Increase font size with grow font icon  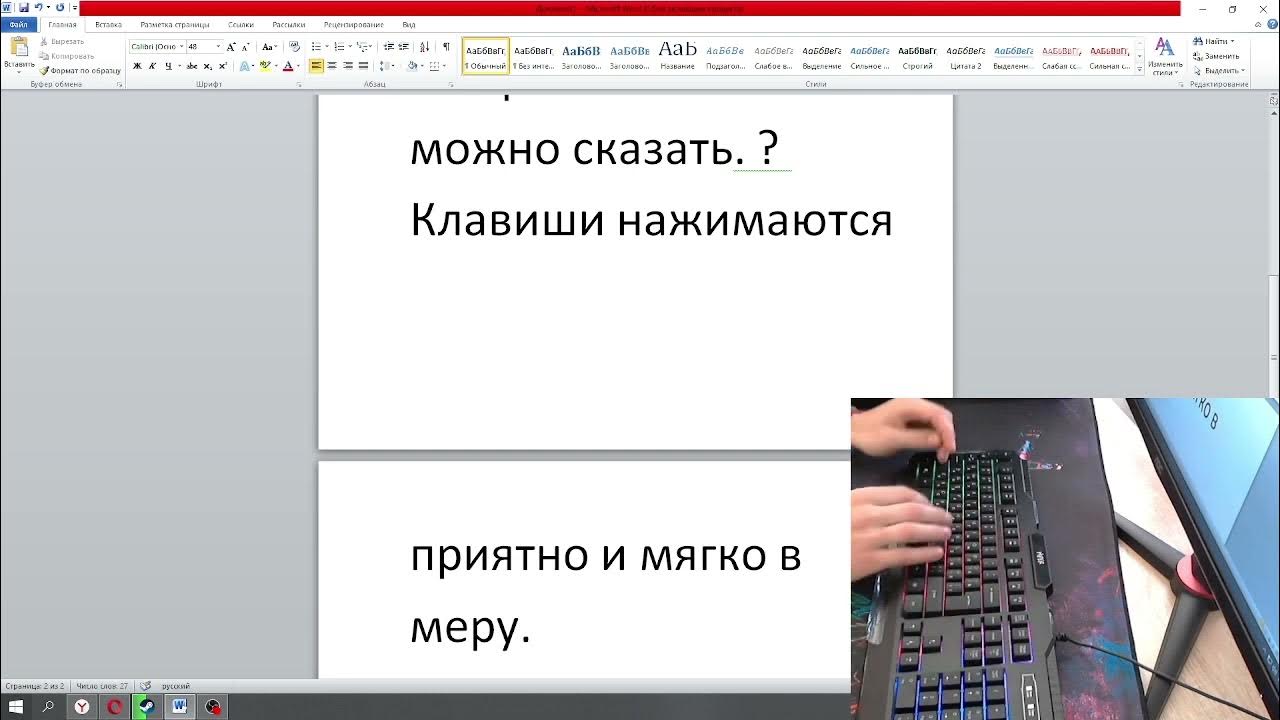[231, 47]
